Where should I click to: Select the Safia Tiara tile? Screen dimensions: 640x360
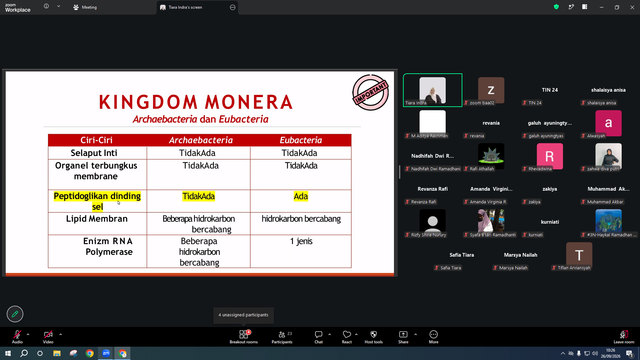462,256
